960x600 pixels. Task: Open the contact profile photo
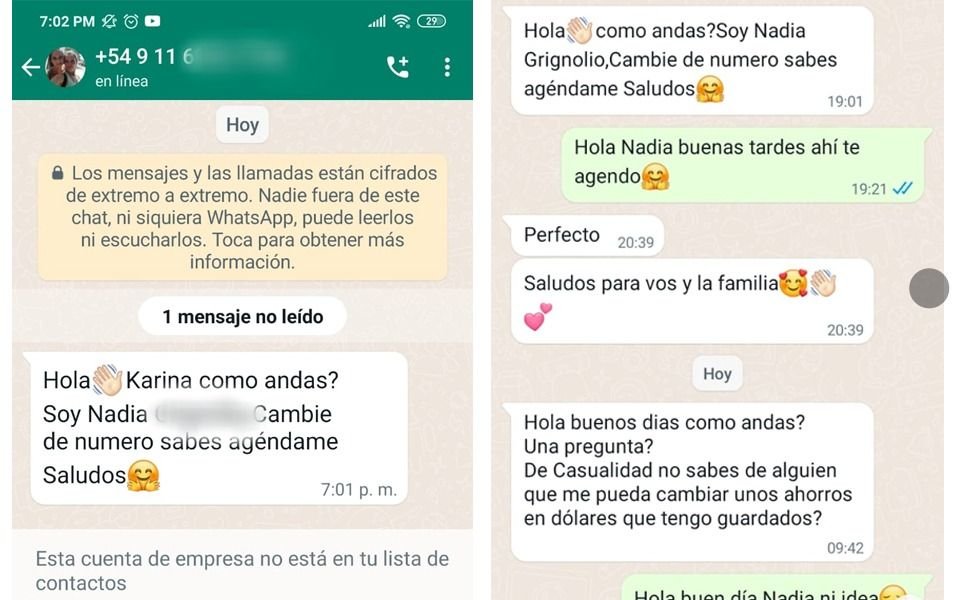[66, 67]
